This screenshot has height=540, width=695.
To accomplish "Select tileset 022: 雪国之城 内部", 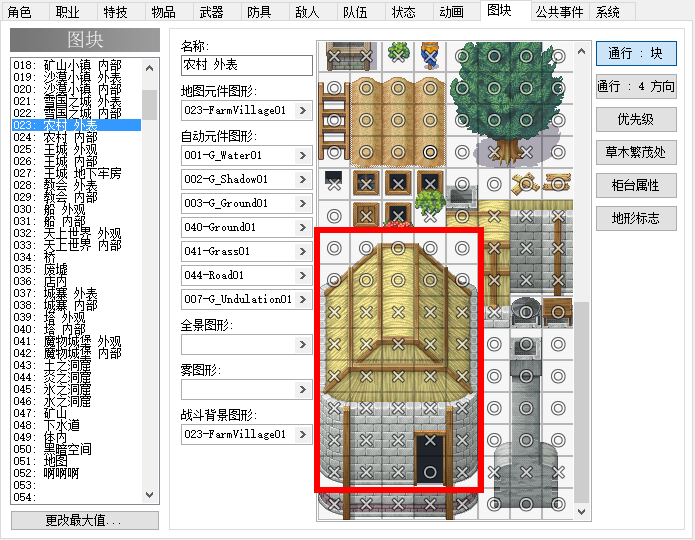I will tap(76, 113).
